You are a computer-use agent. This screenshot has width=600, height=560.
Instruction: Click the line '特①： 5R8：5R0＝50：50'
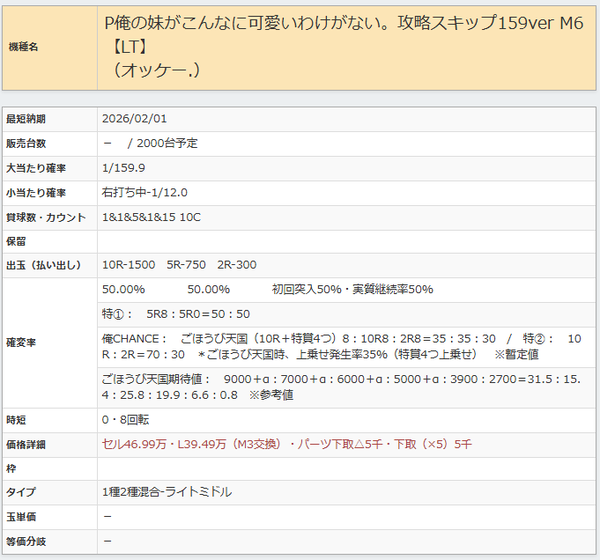point(176,314)
